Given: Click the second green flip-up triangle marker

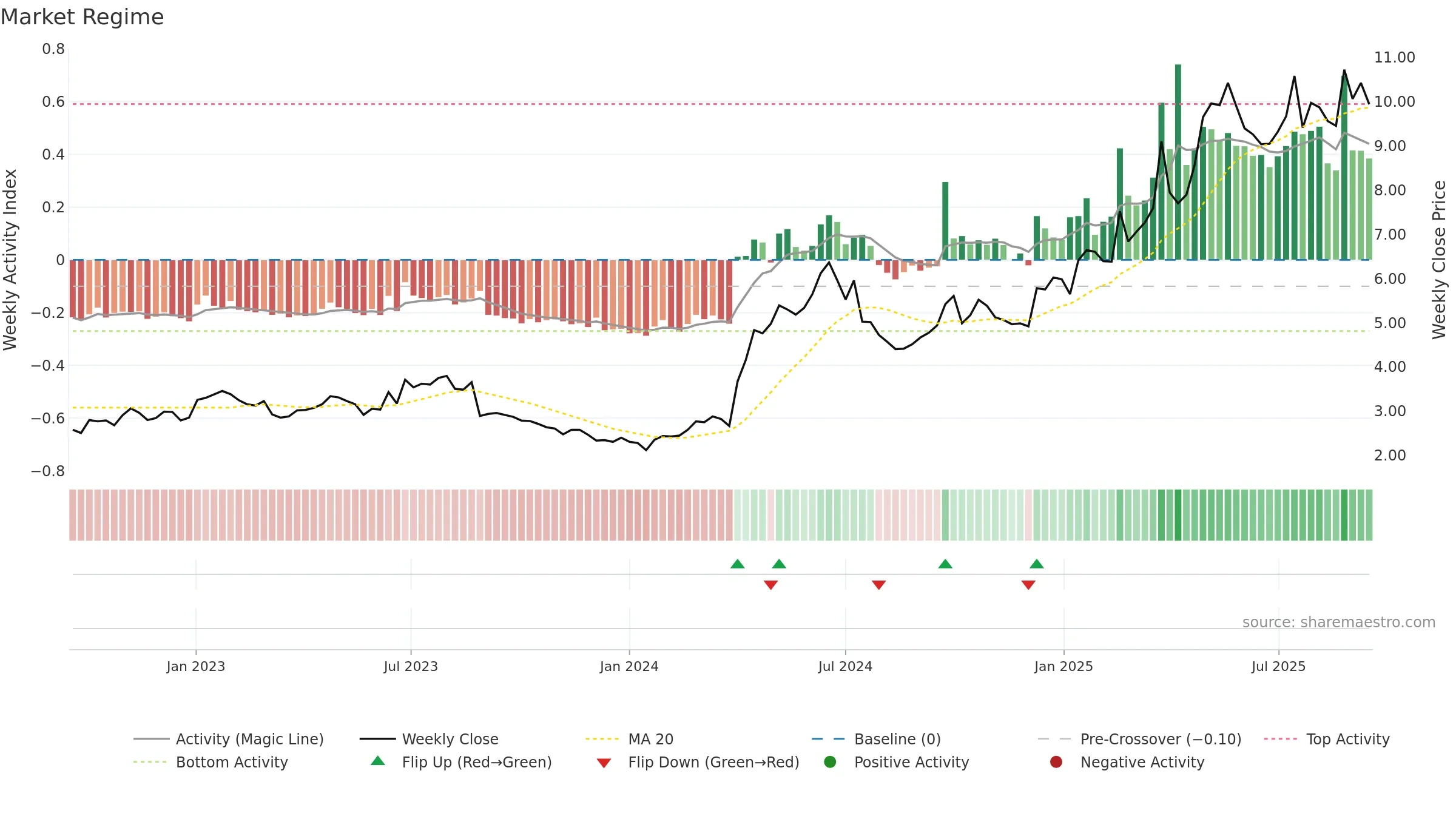Looking at the screenshot, I should [779, 564].
